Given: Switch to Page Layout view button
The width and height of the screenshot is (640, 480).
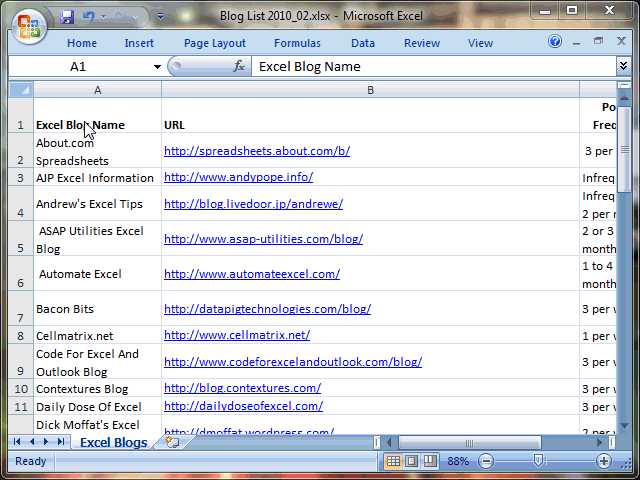Looking at the screenshot, I should coord(412,461).
